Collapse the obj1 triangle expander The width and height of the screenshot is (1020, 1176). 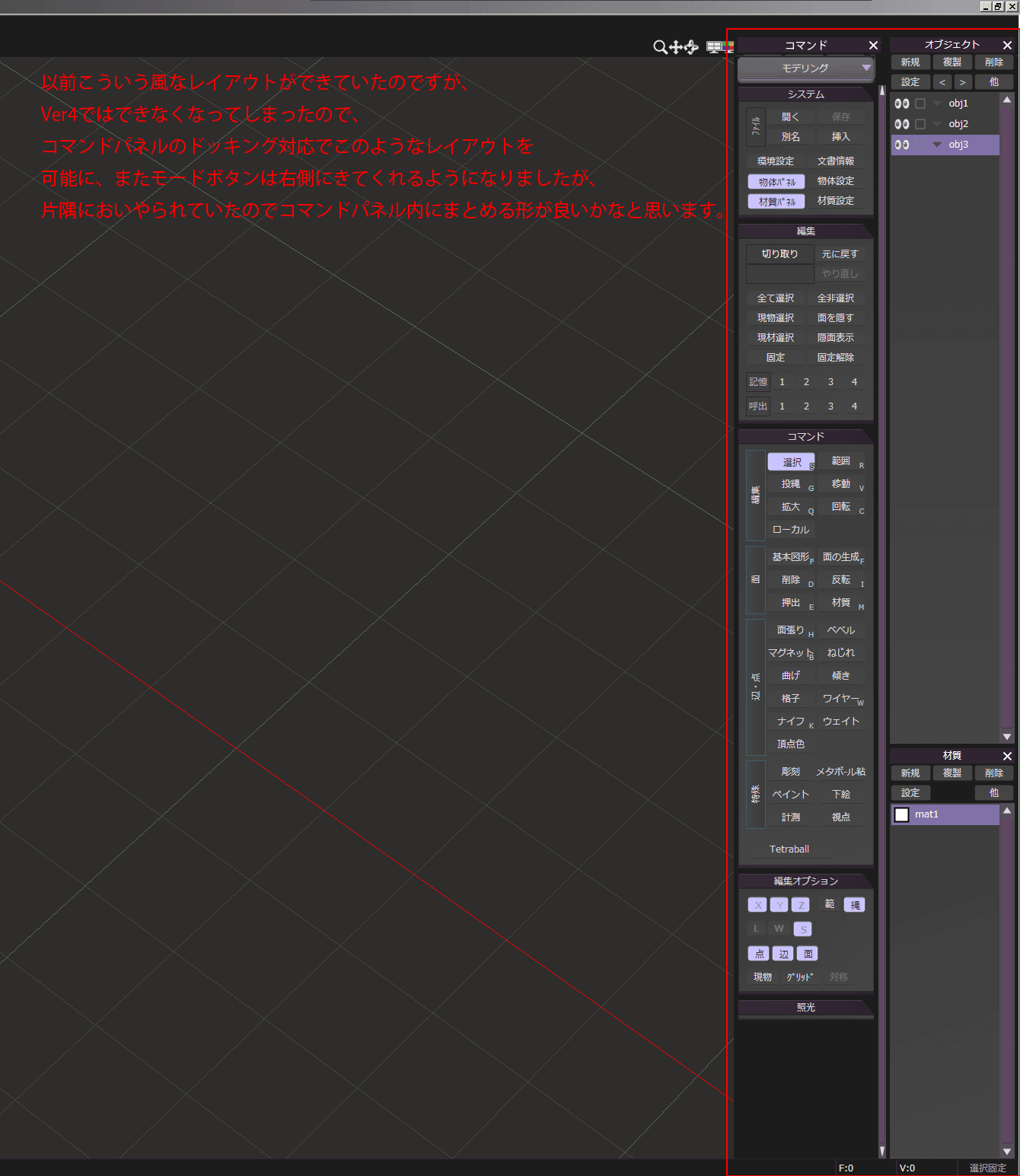coord(937,104)
